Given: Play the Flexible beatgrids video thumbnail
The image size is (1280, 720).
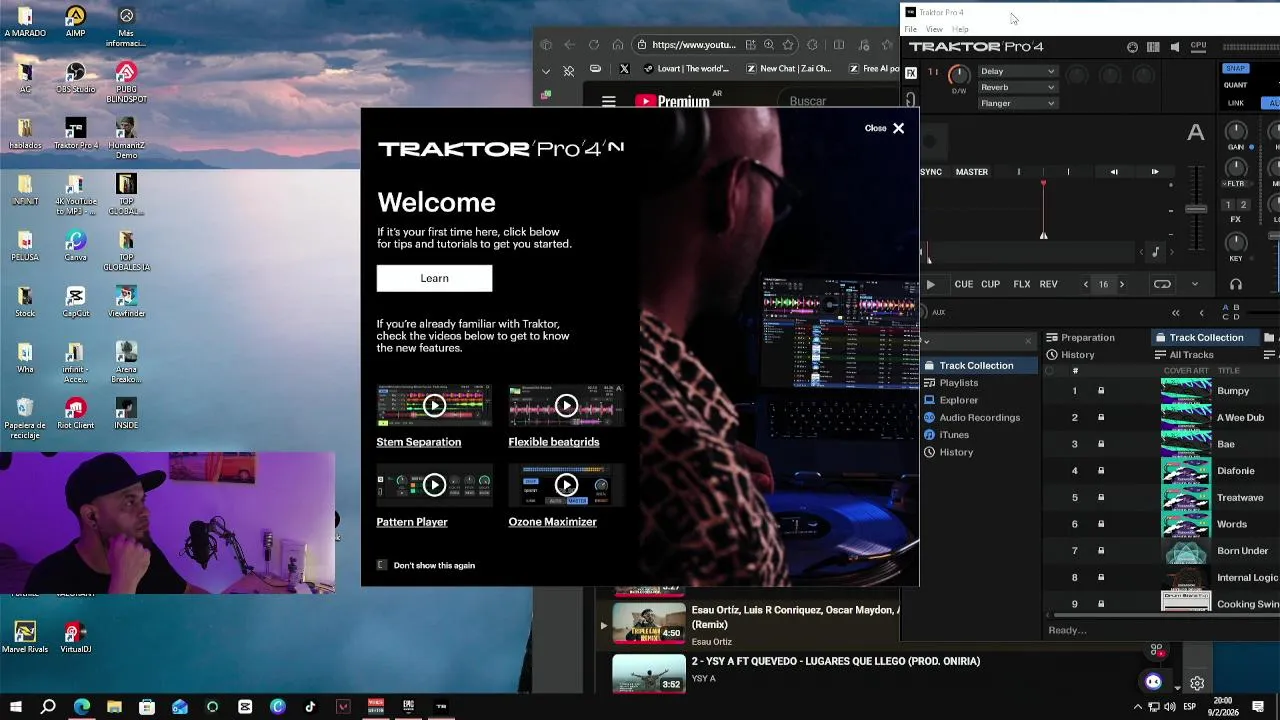Looking at the screenshot, I should [x=566, y=405].
